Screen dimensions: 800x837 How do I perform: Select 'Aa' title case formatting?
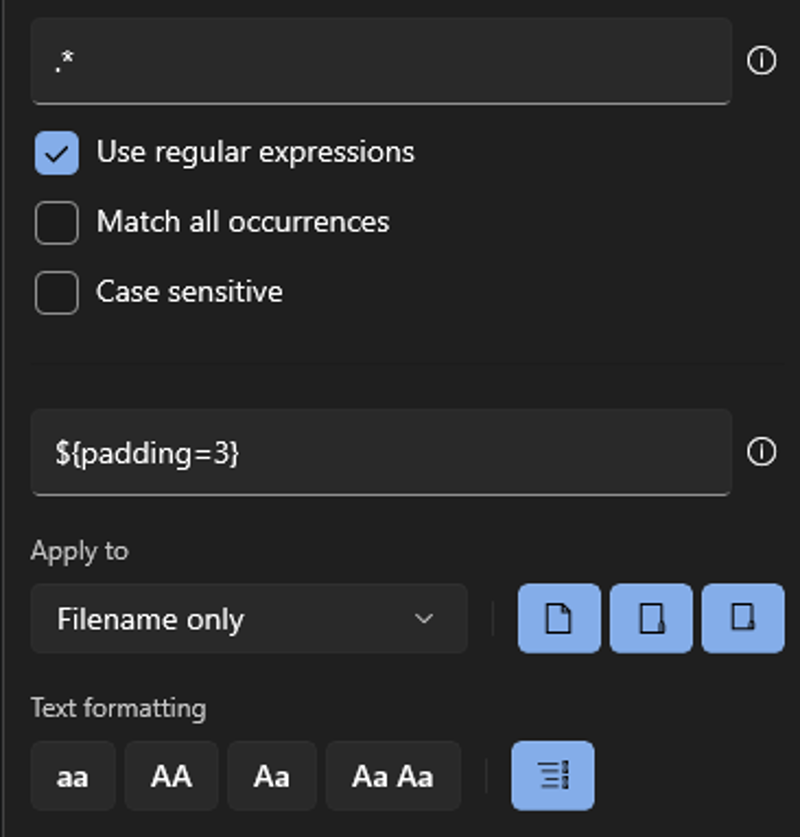click(272, 776)
